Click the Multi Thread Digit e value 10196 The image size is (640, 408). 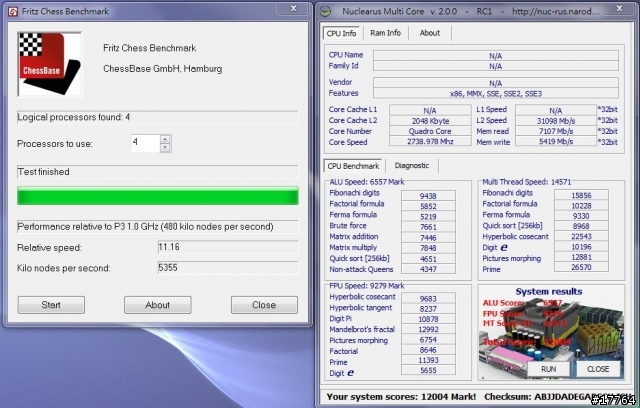pyautogui.click(x=581, y=247)
